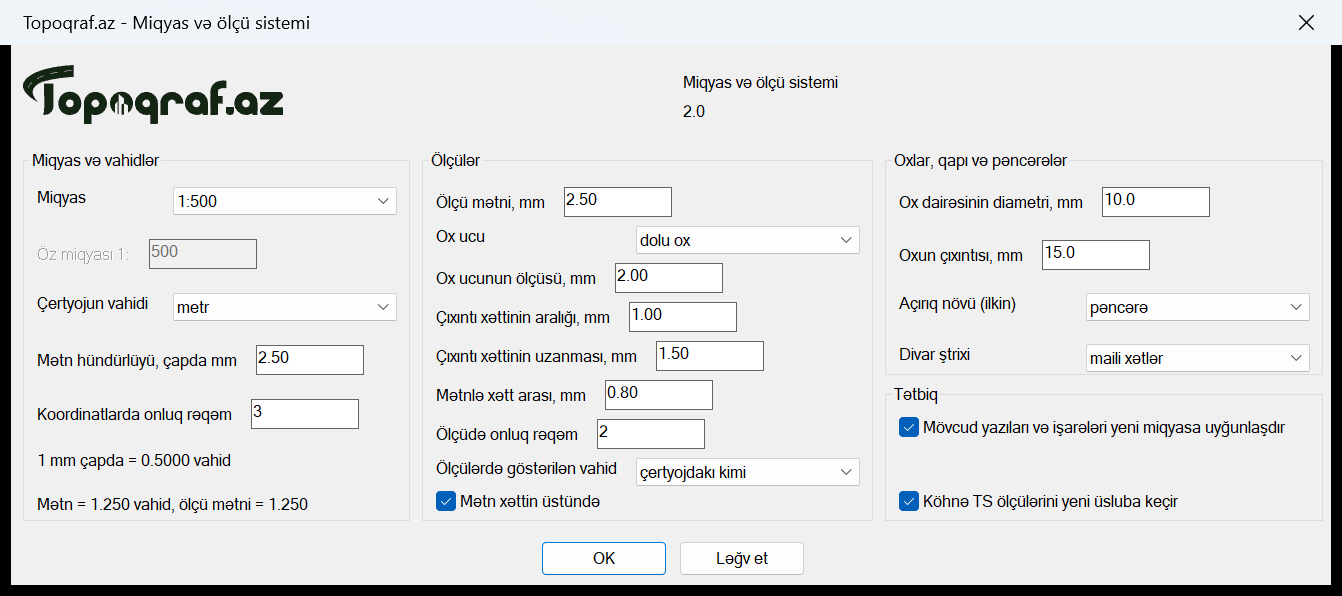Click the 'Miqyas və vahidlər' group title
The image size is (1342, 596).
coord(96,160)
